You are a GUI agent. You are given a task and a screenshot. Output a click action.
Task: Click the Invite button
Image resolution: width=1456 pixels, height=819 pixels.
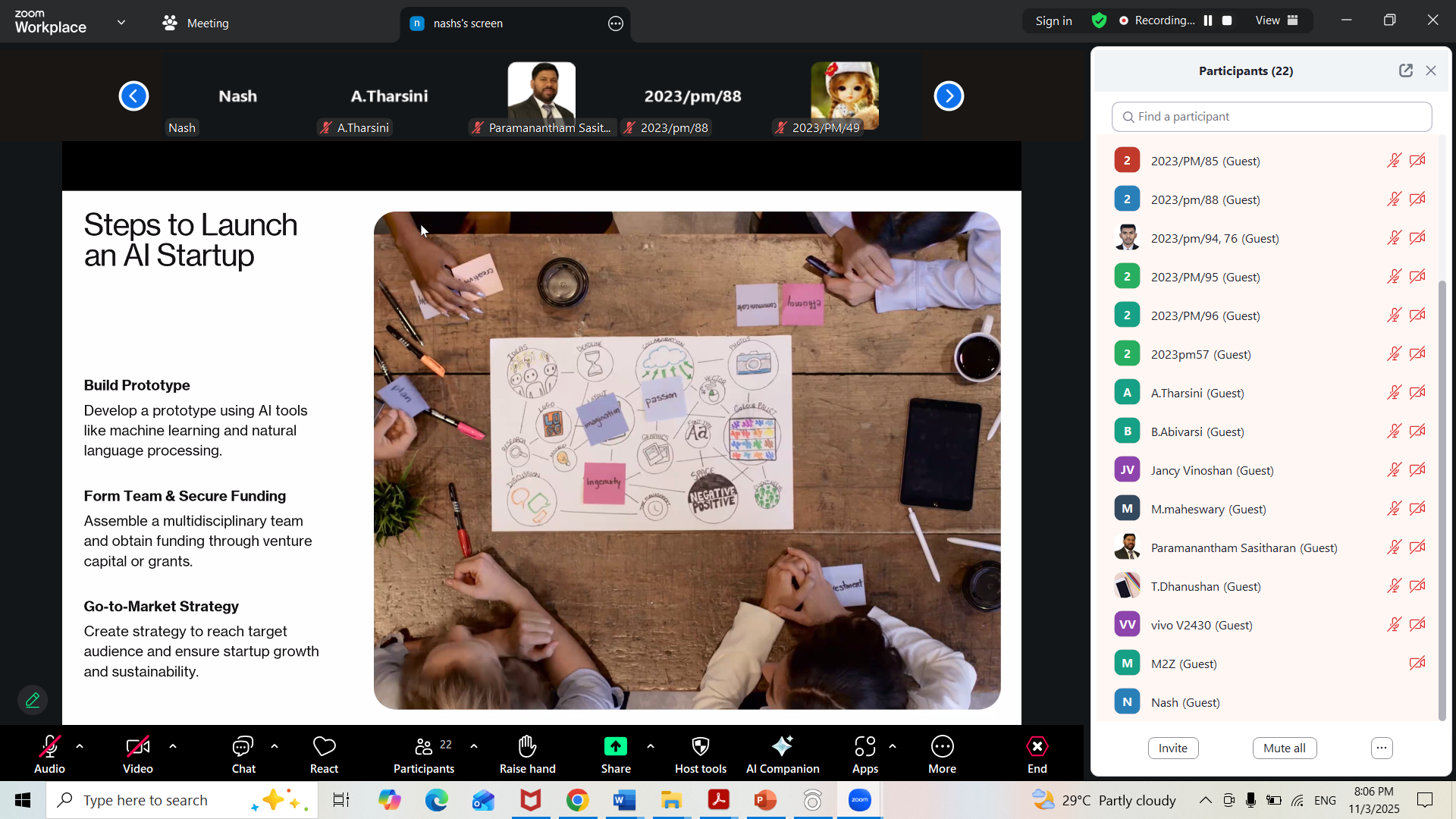(1172, 748)
